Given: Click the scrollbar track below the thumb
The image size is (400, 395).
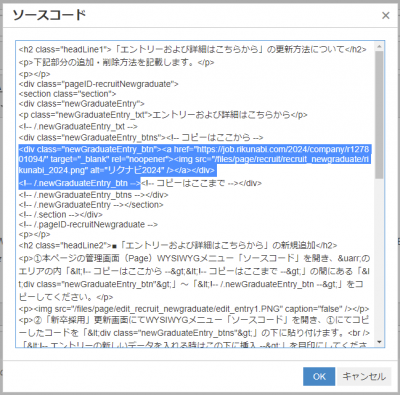Looking at the screenshot, I should [379, 258].
